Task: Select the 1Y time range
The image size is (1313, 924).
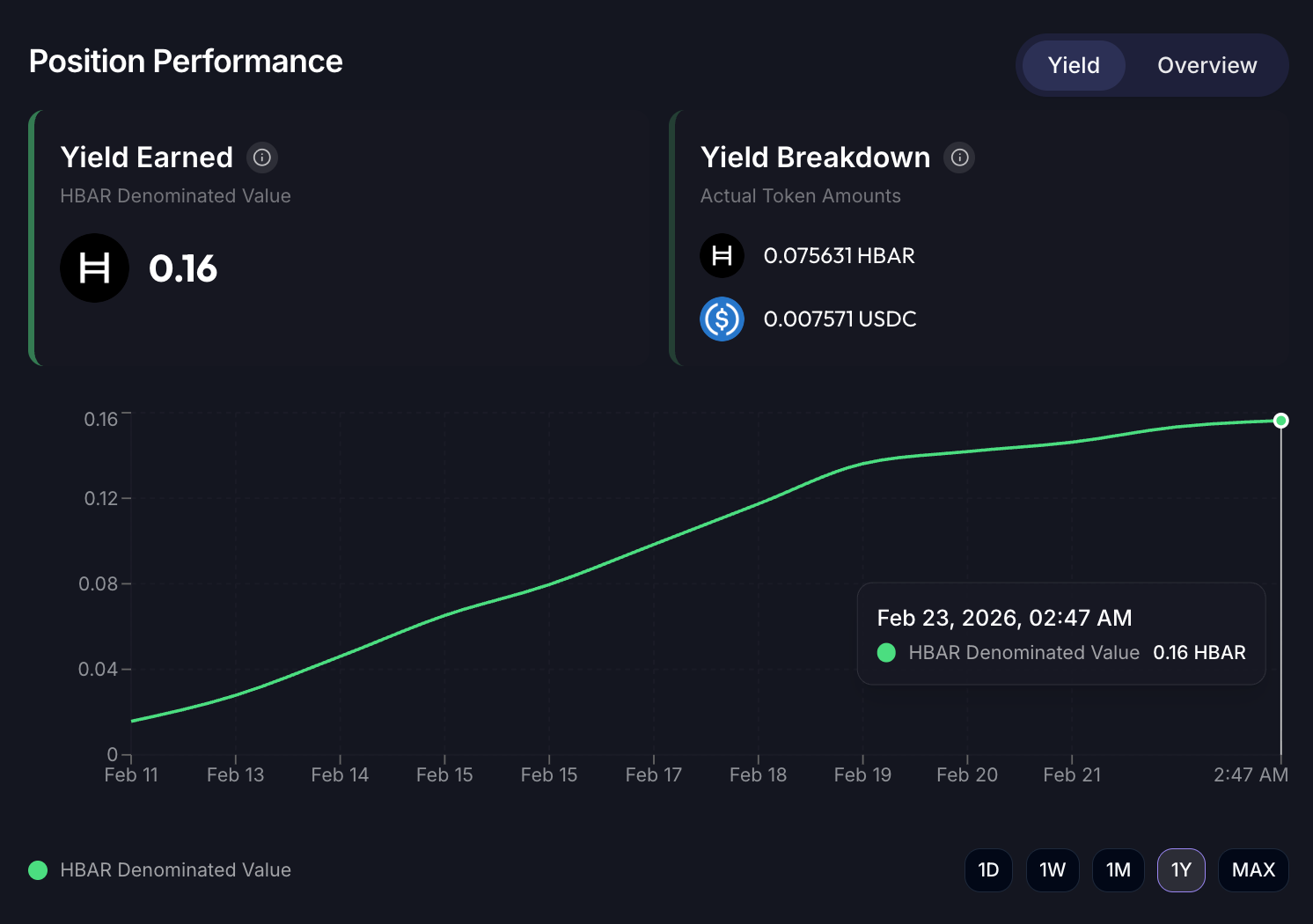Action: click(1180, 870)
